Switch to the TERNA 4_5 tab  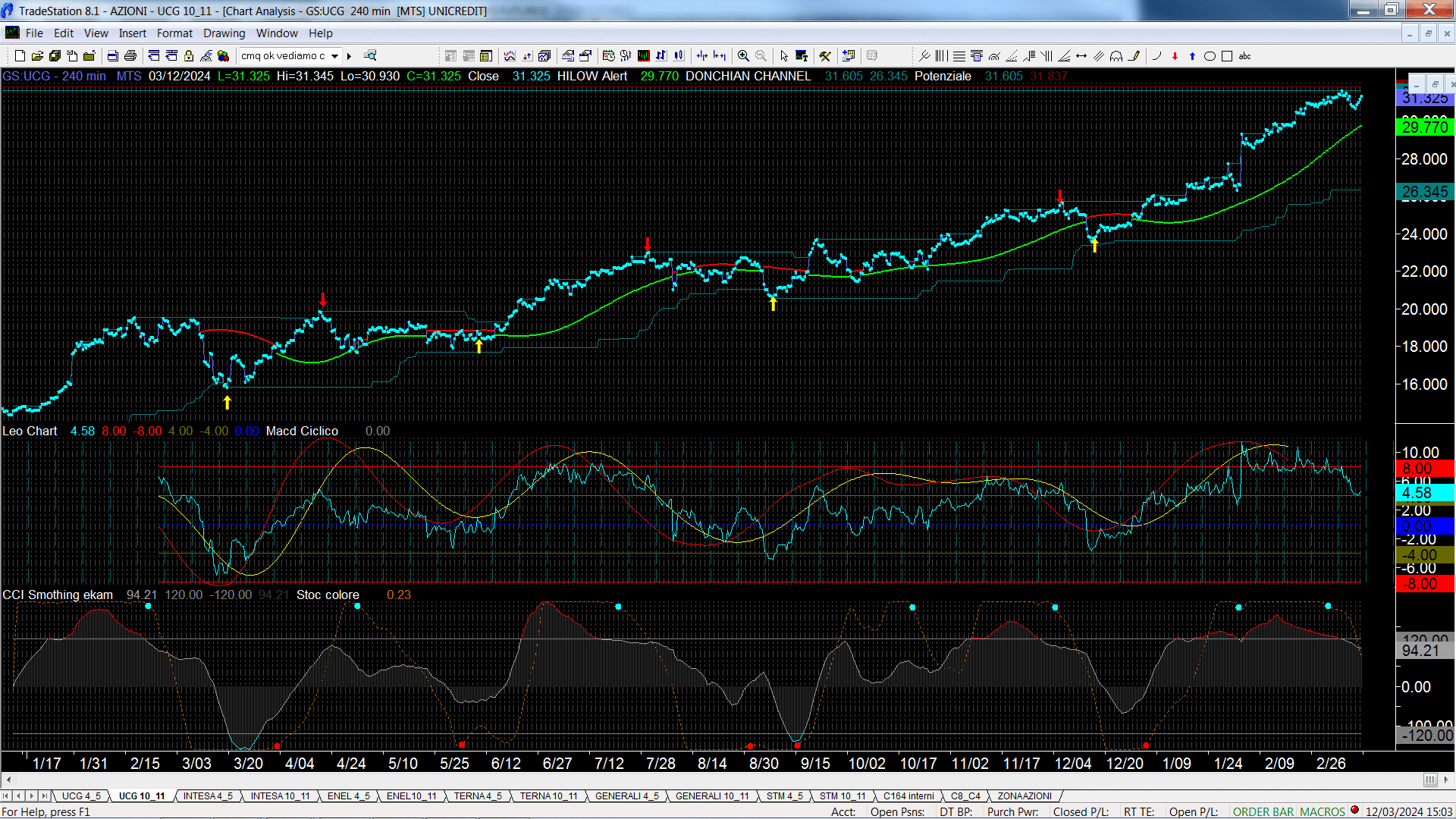tap(478, 796)
